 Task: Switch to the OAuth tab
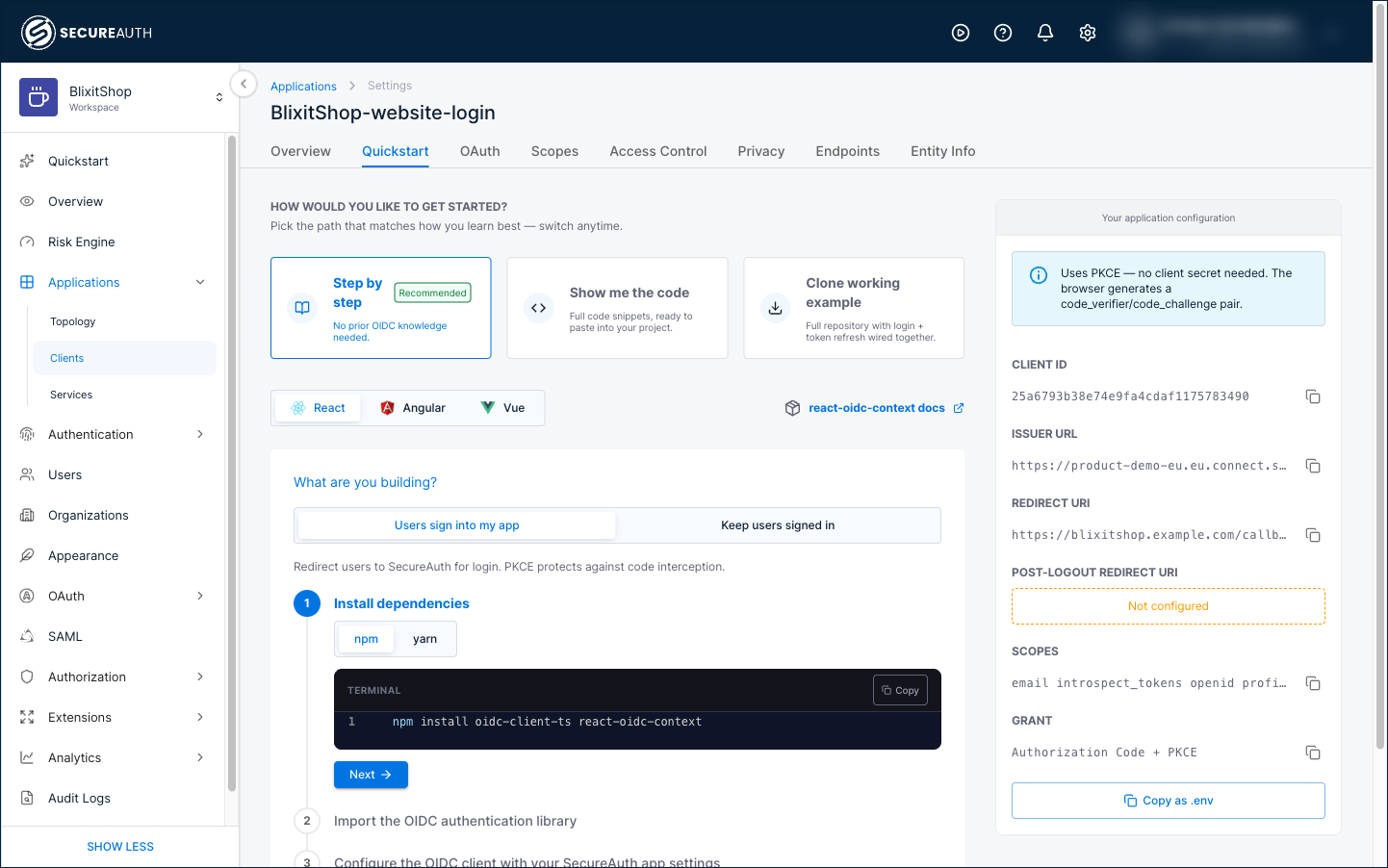tap(479, 151)
